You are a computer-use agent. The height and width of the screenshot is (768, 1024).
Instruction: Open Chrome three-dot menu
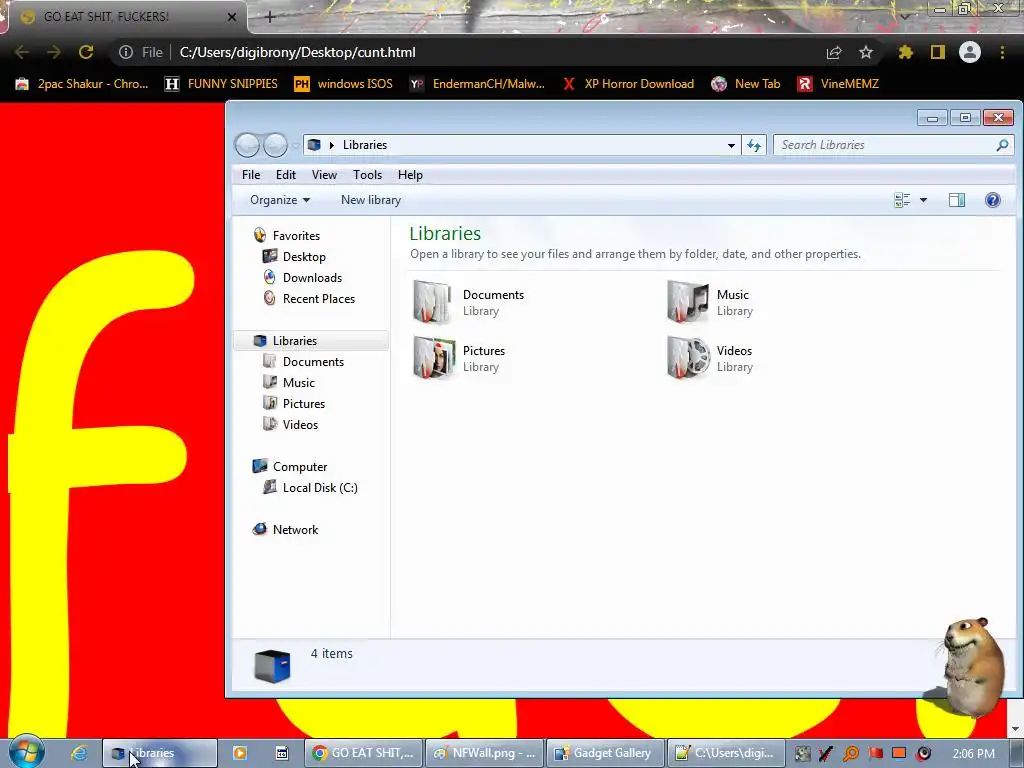pyautogui.click(x=1002, y=52)
